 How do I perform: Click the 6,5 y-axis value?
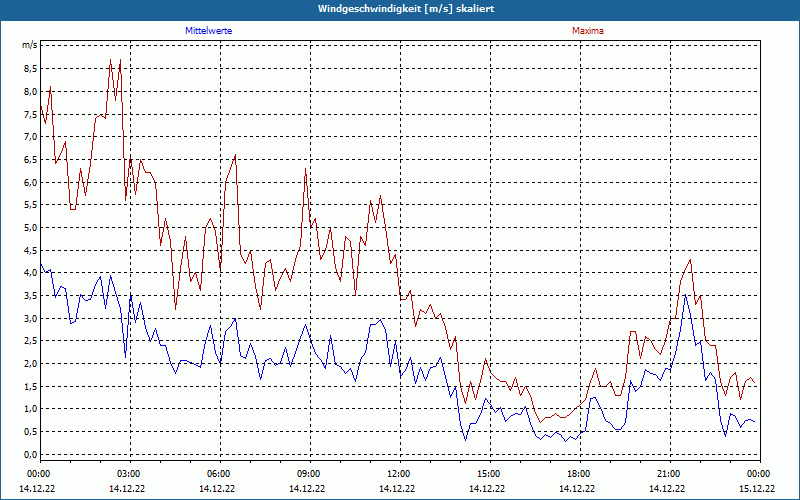click(x=31, y=160)
